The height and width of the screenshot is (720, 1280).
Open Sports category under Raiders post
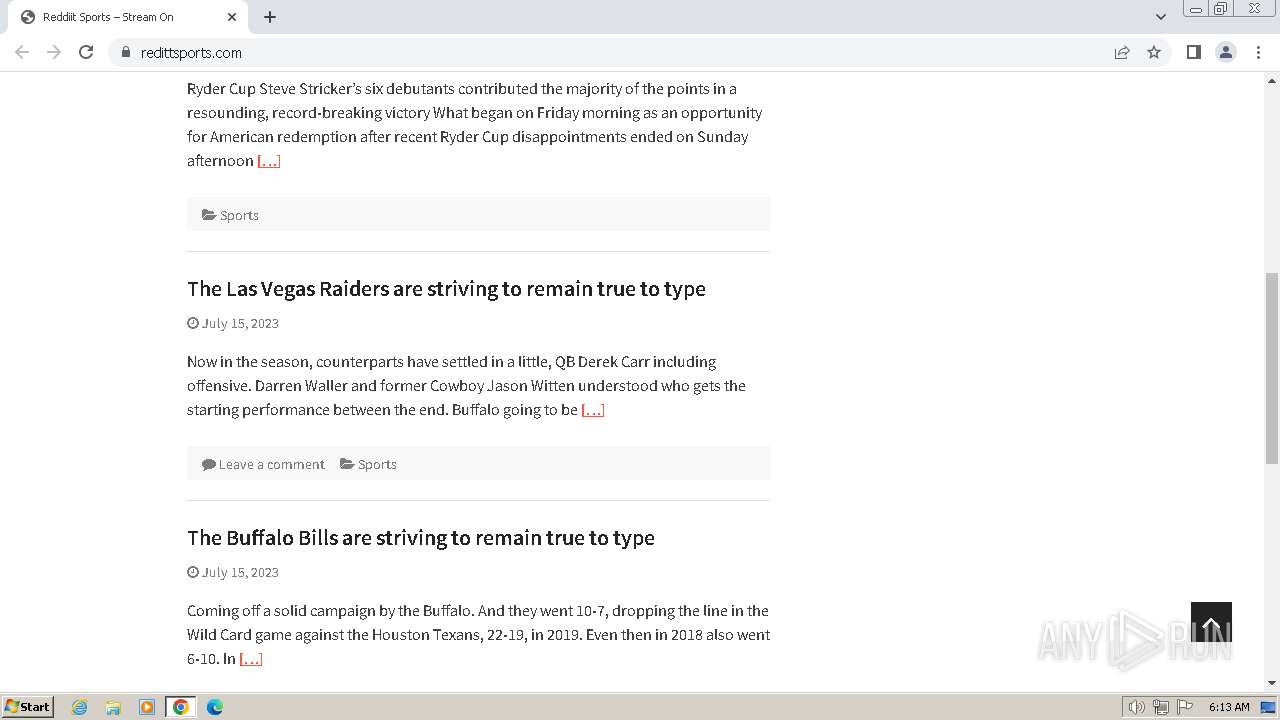tap(377, 464)
